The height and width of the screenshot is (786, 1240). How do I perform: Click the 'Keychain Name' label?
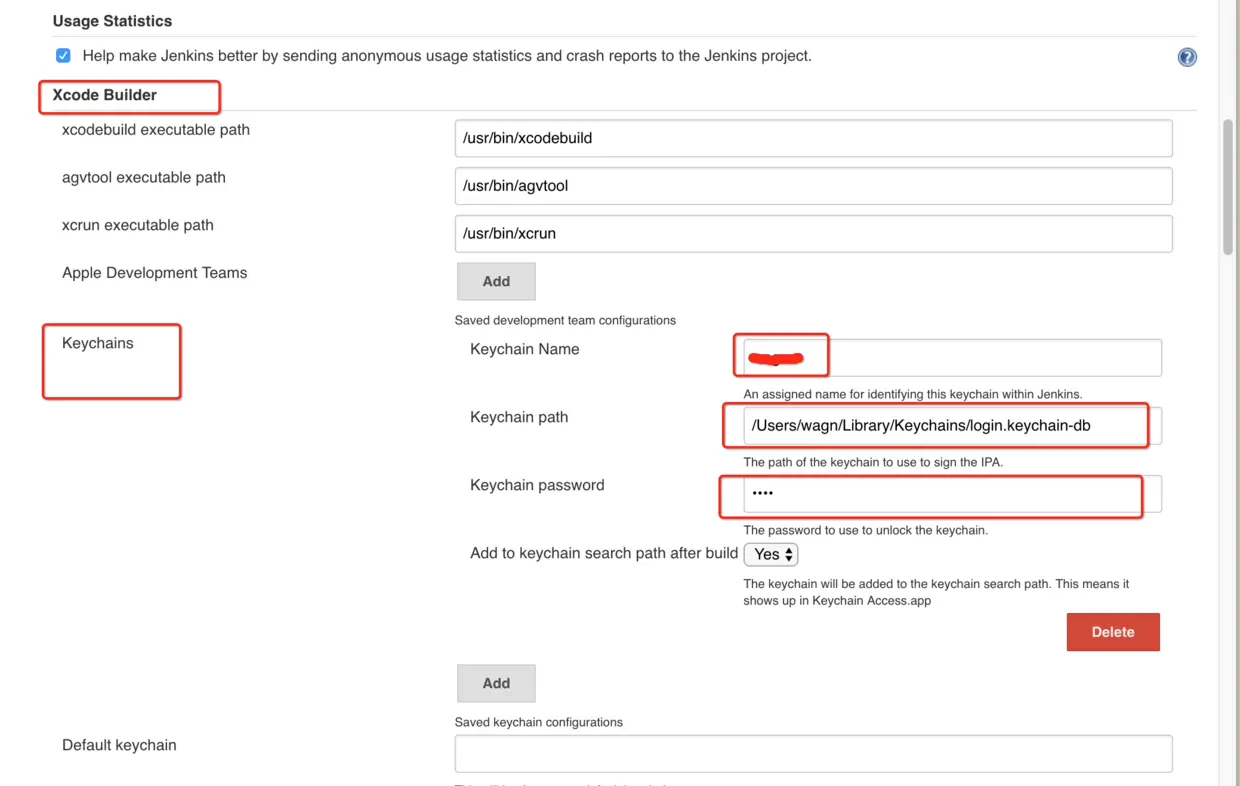pyautogui.click(x=525, y=349)
